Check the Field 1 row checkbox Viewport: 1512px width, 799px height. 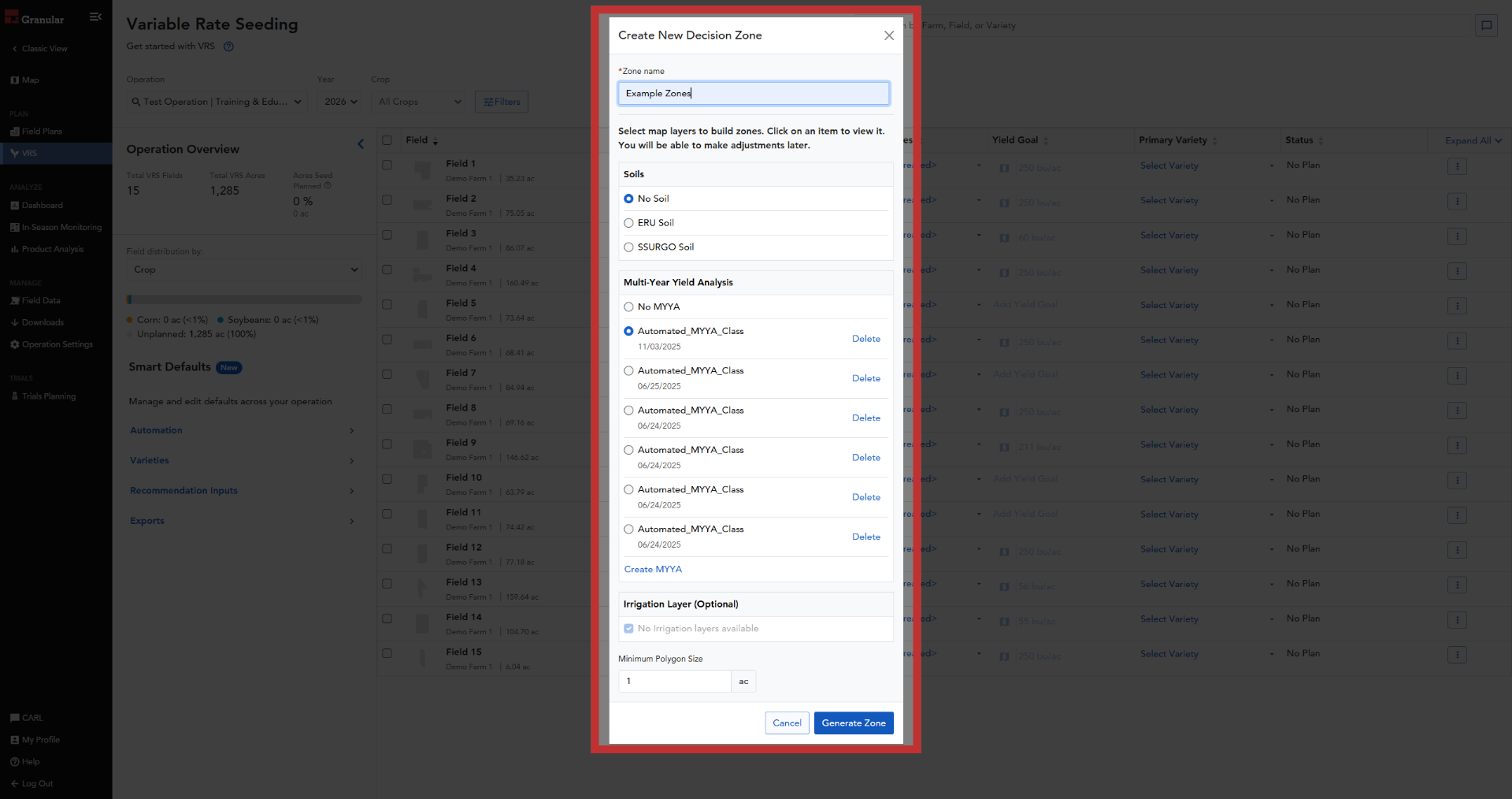pyautogui.click(x=387, y=165)
